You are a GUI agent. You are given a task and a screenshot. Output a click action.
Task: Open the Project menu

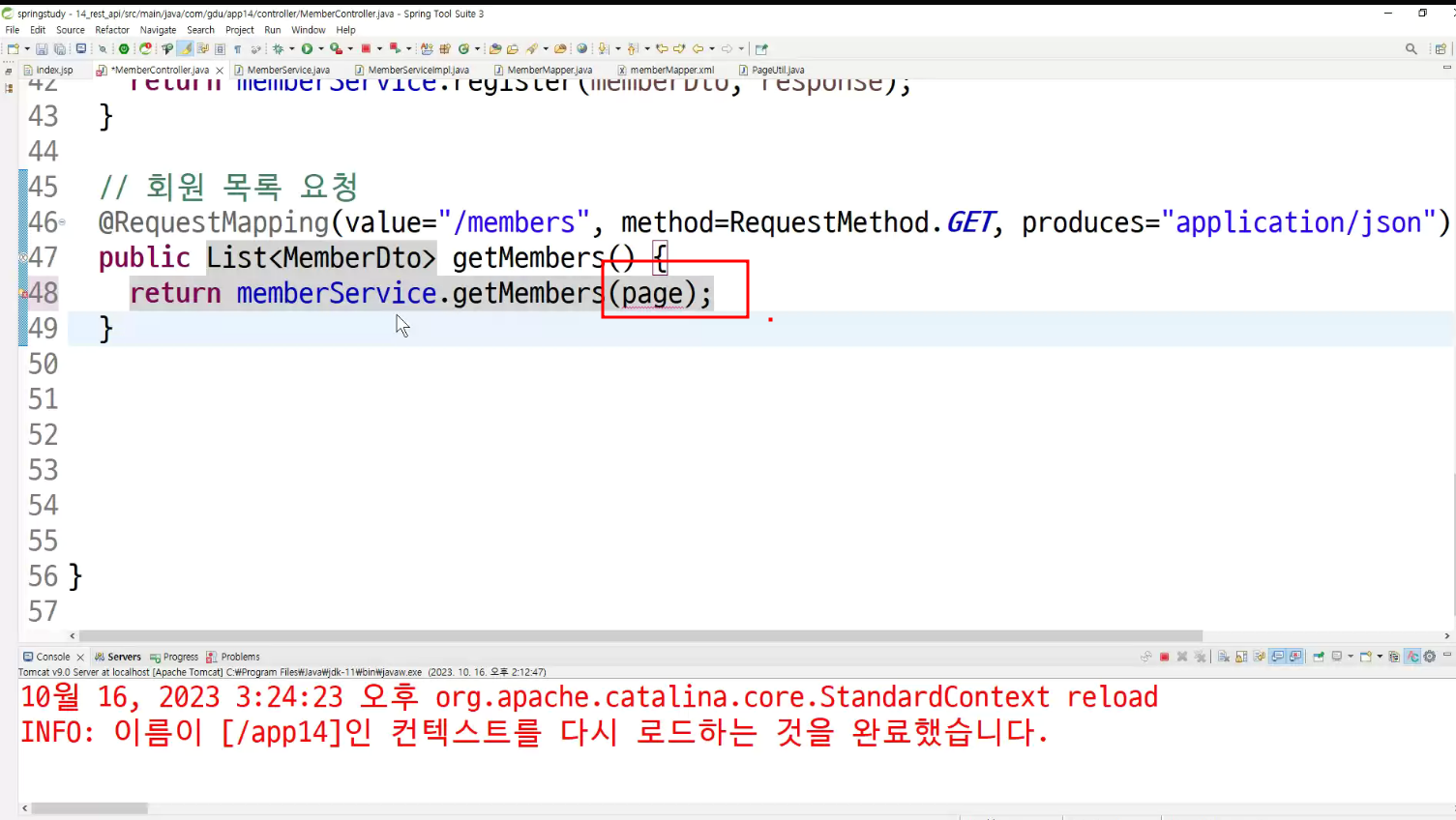240,30
